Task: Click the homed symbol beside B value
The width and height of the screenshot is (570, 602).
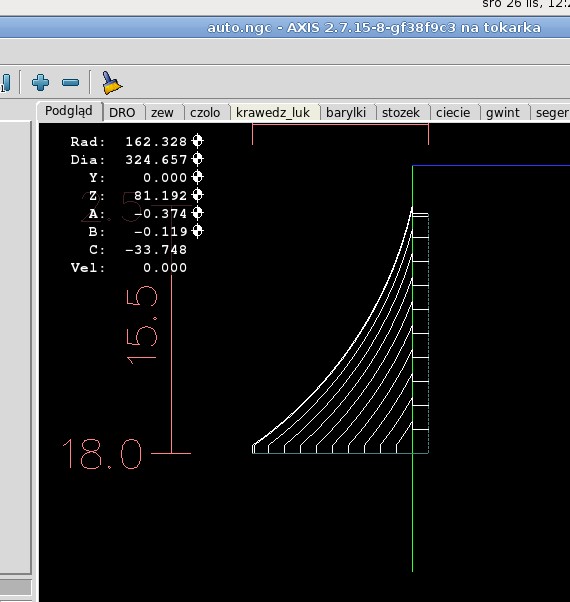Action: point(198,231)
